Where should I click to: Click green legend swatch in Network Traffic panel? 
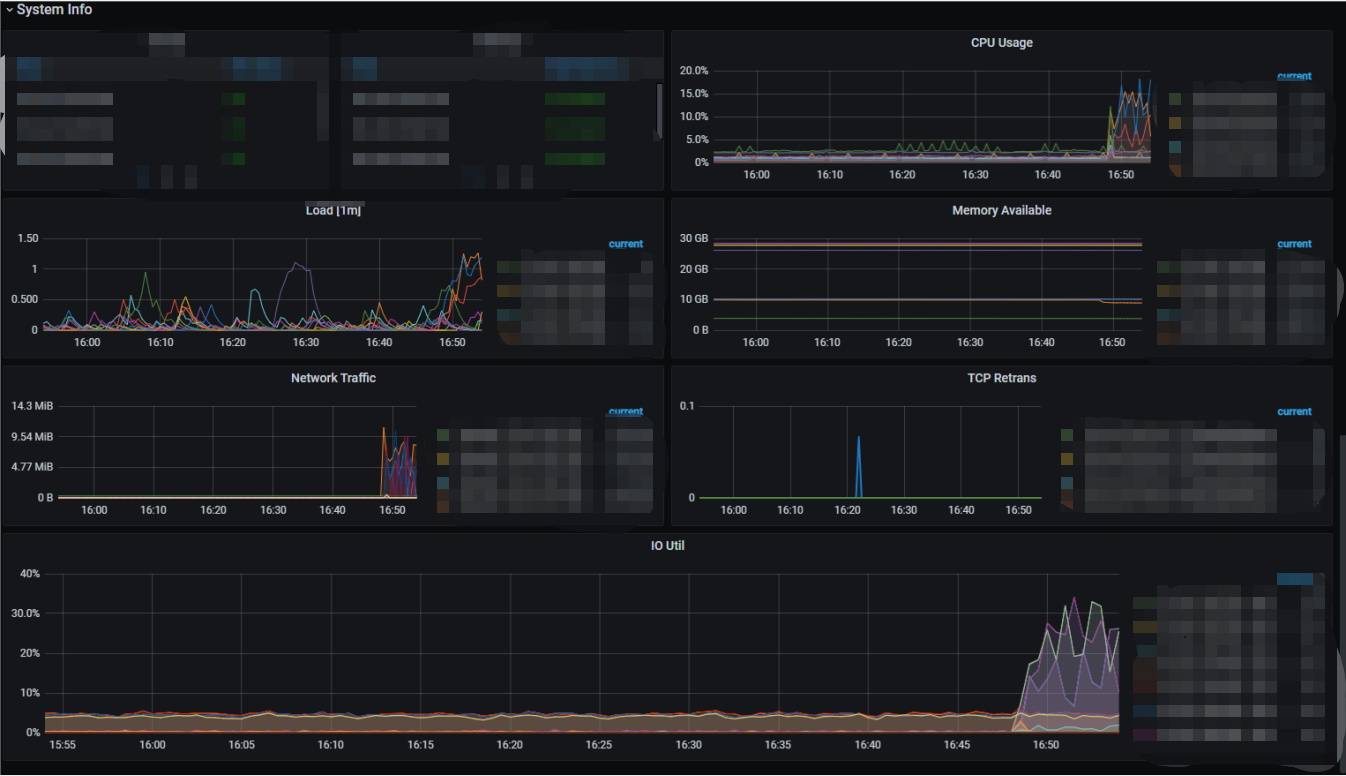point(443,435)
